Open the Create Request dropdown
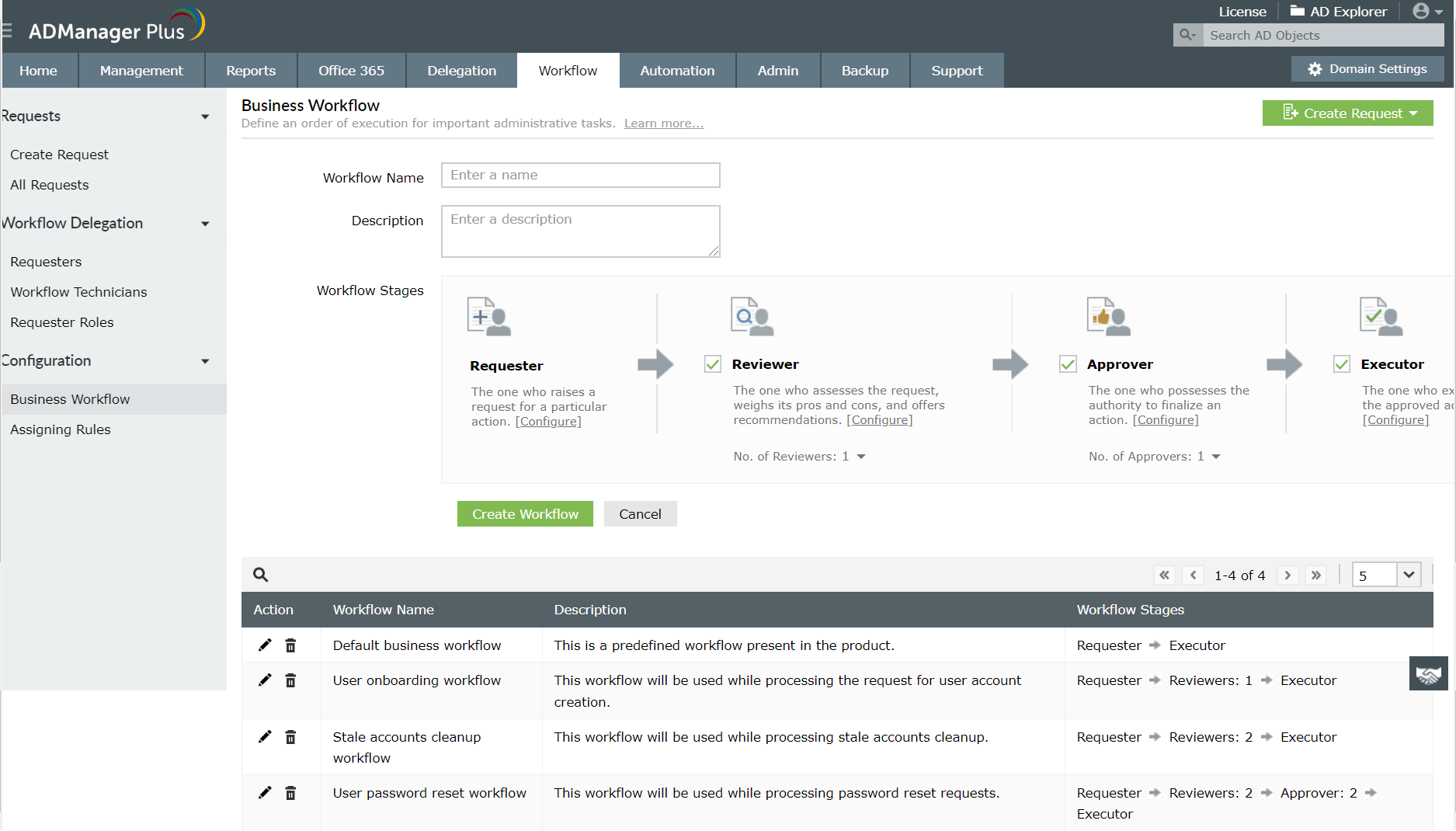The height and width of the screenshot is (831, 1456). coord(1347,113)
